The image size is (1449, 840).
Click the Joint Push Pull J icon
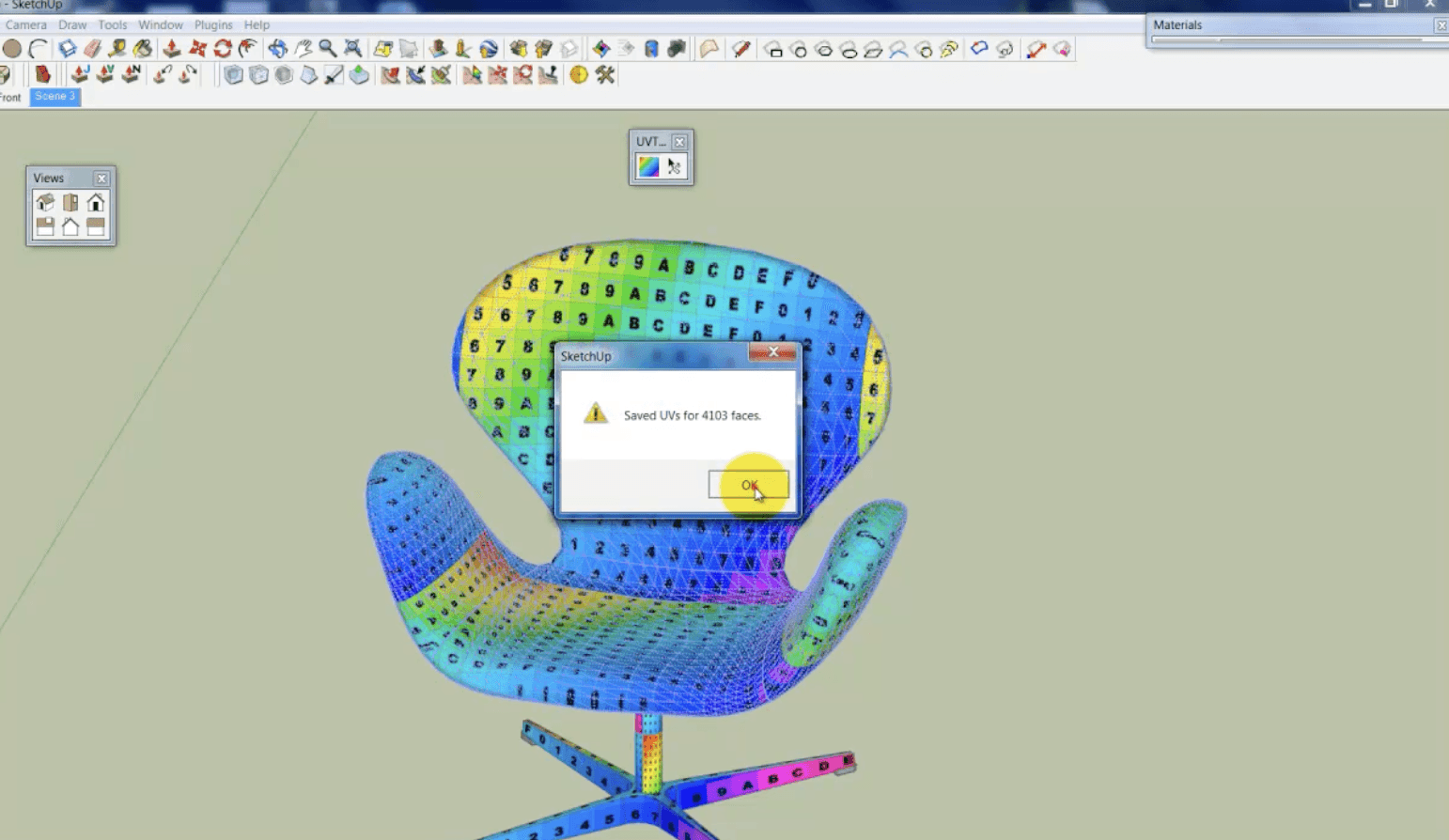pyautogui.click(x=80, y=75)
